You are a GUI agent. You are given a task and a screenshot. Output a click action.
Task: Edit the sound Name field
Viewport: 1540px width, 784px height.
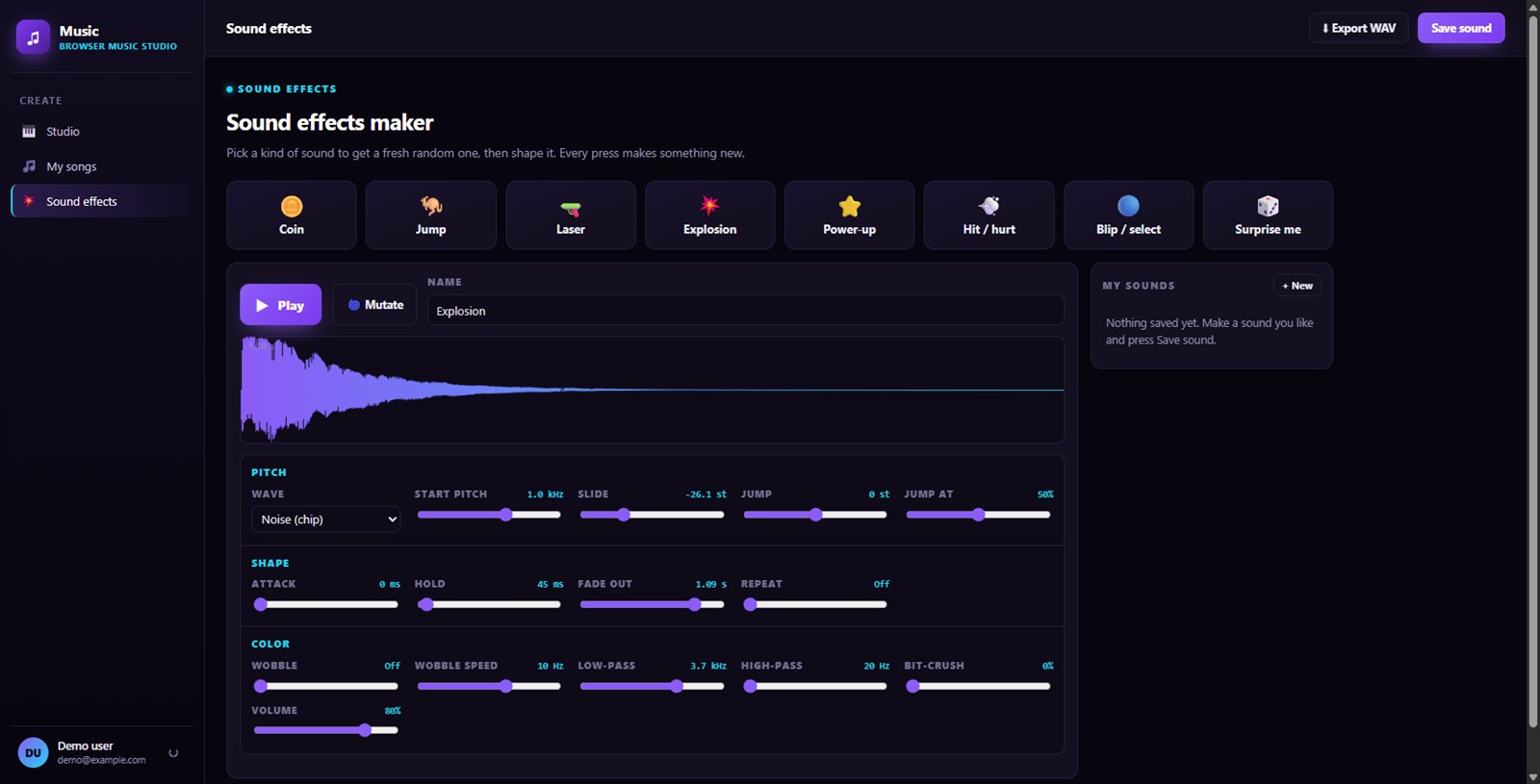746,311
